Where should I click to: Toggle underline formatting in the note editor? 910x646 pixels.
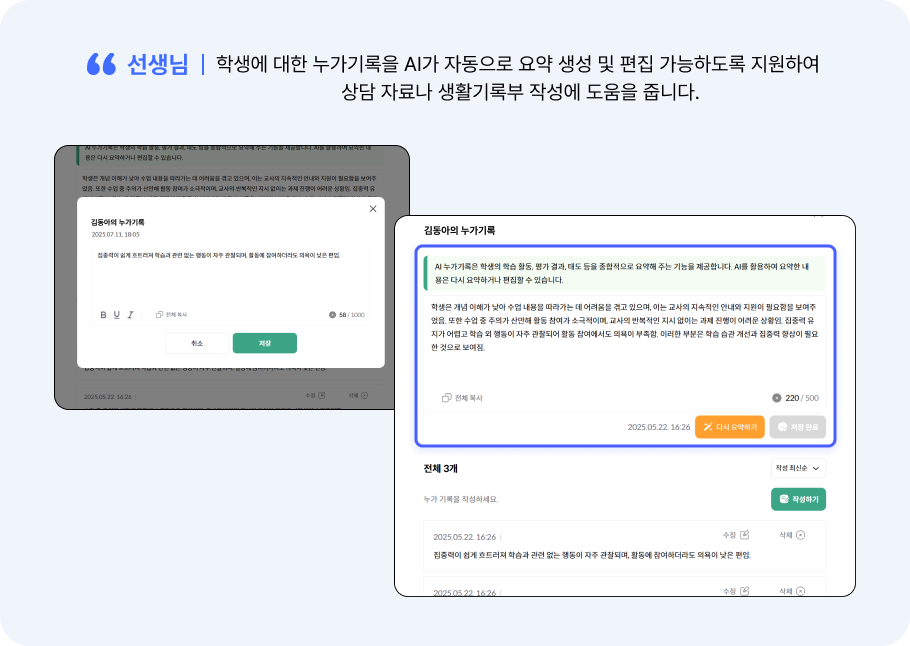[x=115, y=314]
